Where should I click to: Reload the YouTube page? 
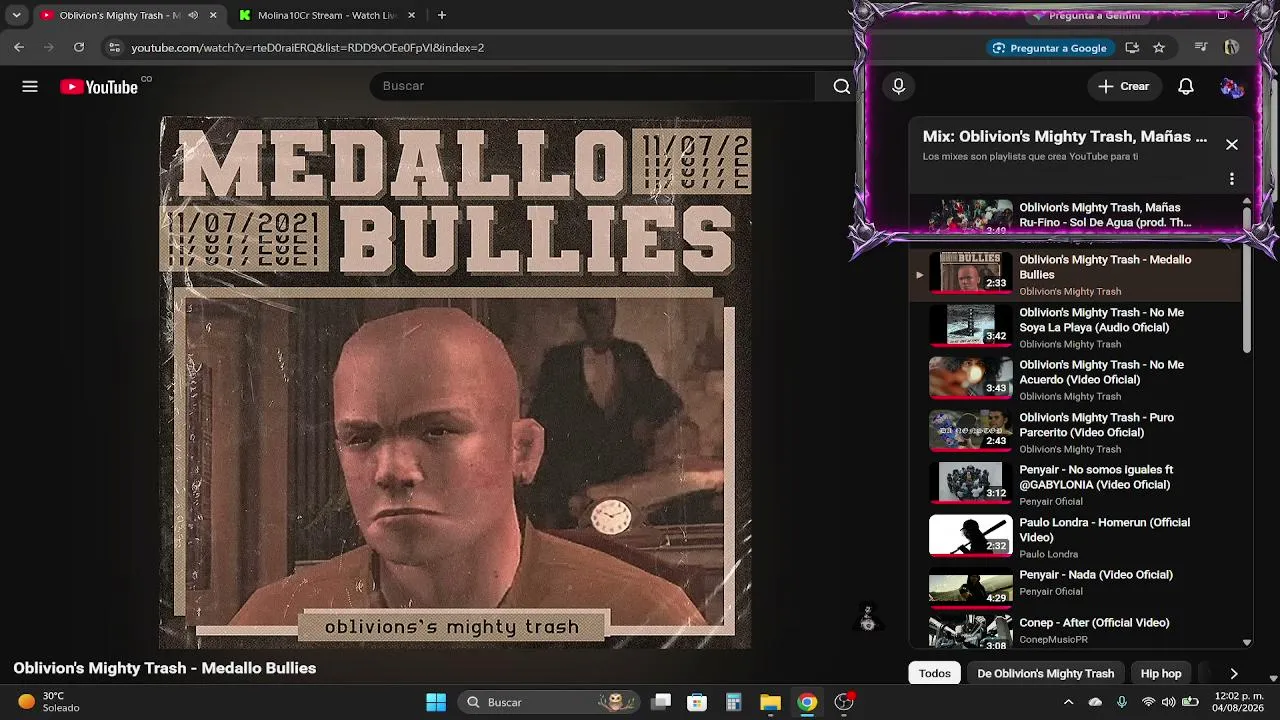(x=79, y=47)
